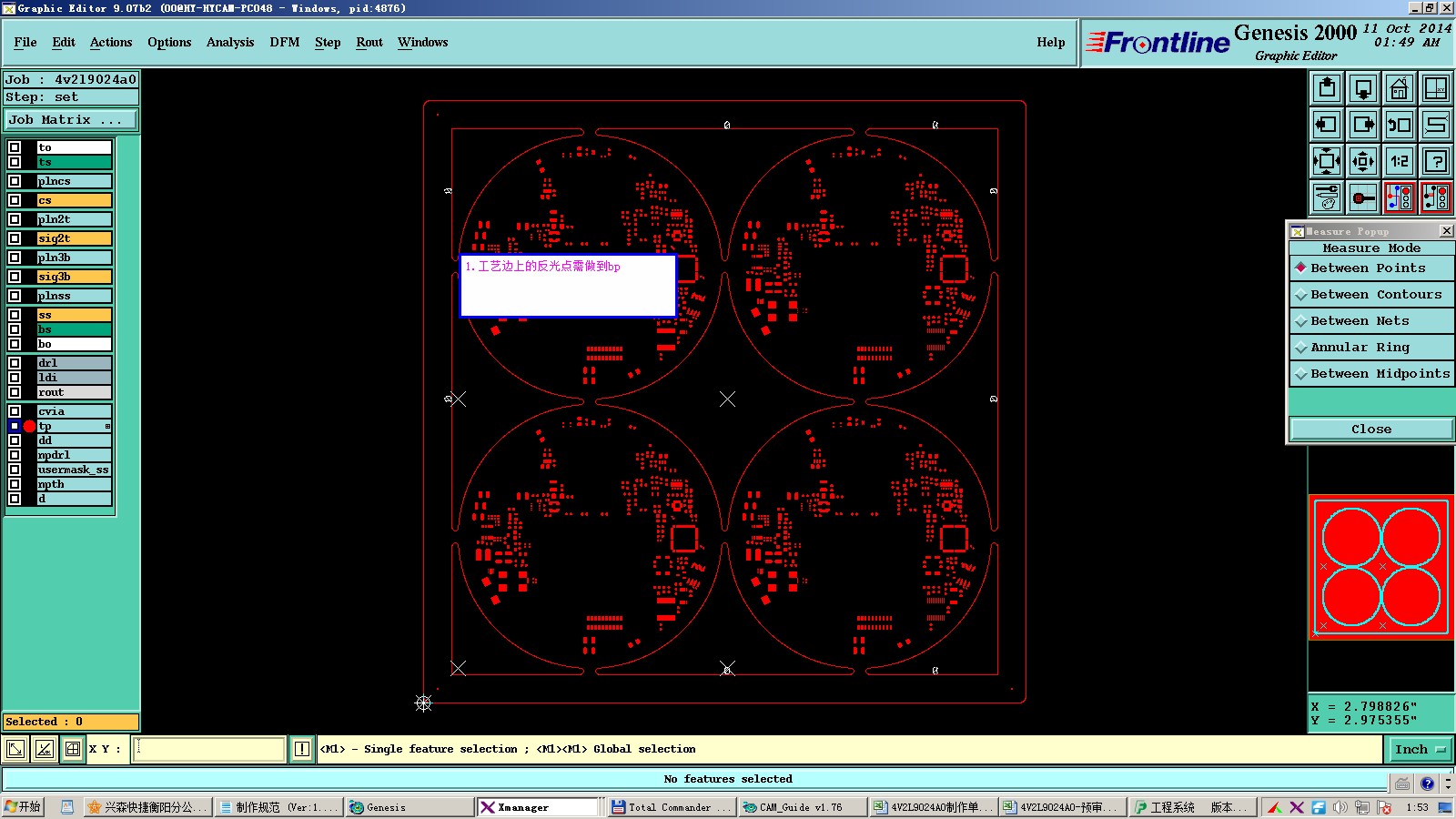This screenshot has height=819, width=1456.
Task: Click the pan right view icon
Action: click(x=1363, y=125)
